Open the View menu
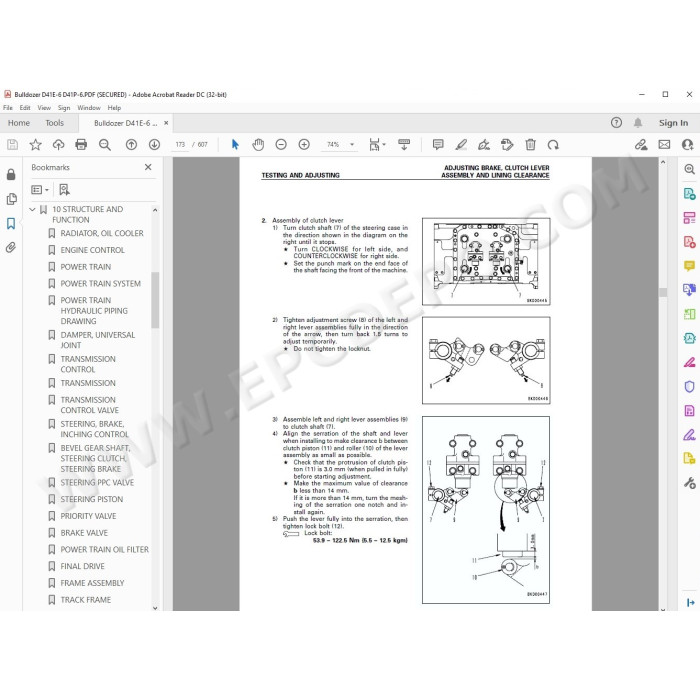The width and height of the screenshot is (700, 700). click(44, 108)
